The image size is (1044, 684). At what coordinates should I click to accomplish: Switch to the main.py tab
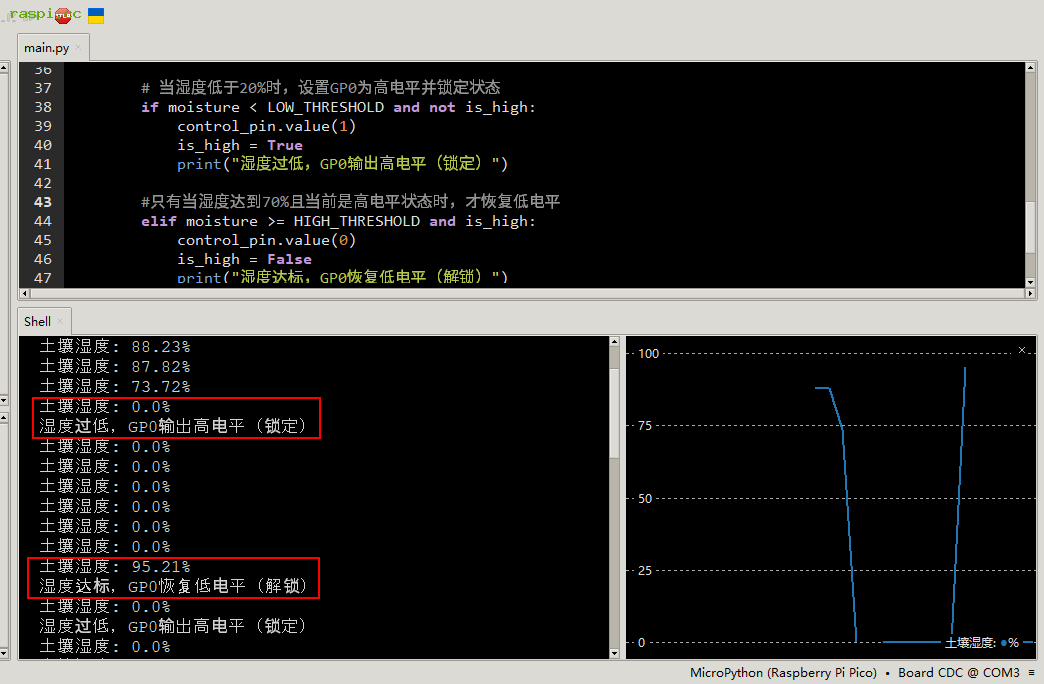pyautogui.click(x=46, y=47)
